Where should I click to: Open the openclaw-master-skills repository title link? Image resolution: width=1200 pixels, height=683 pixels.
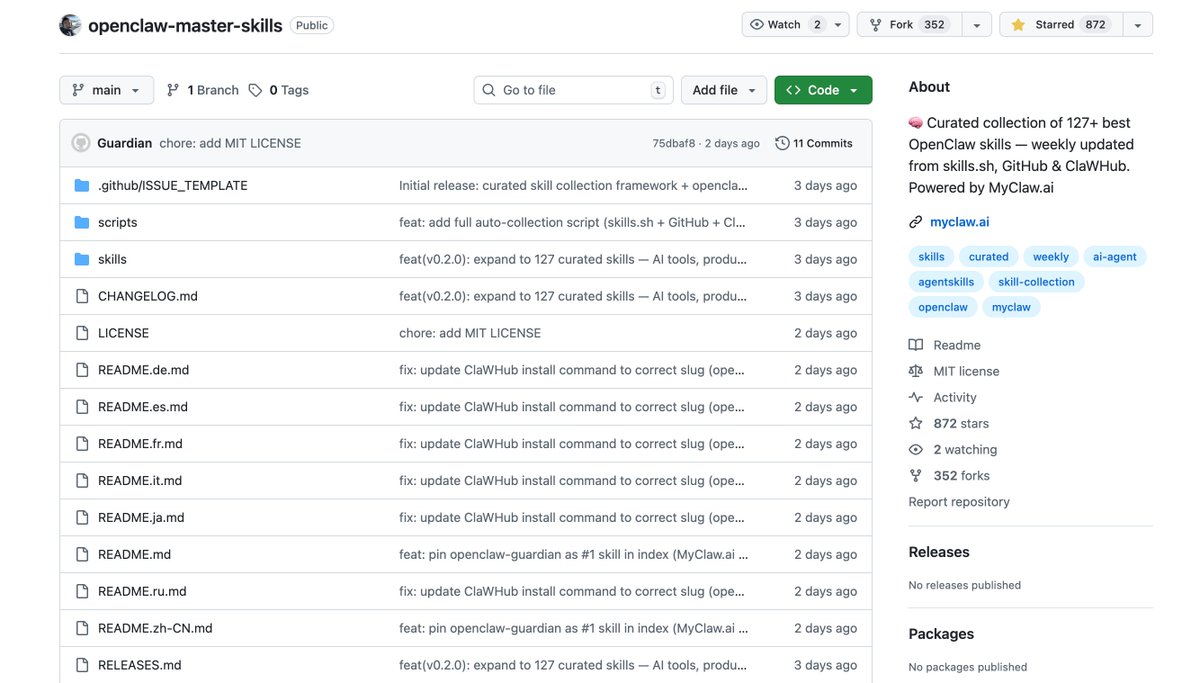coord(185,26)
